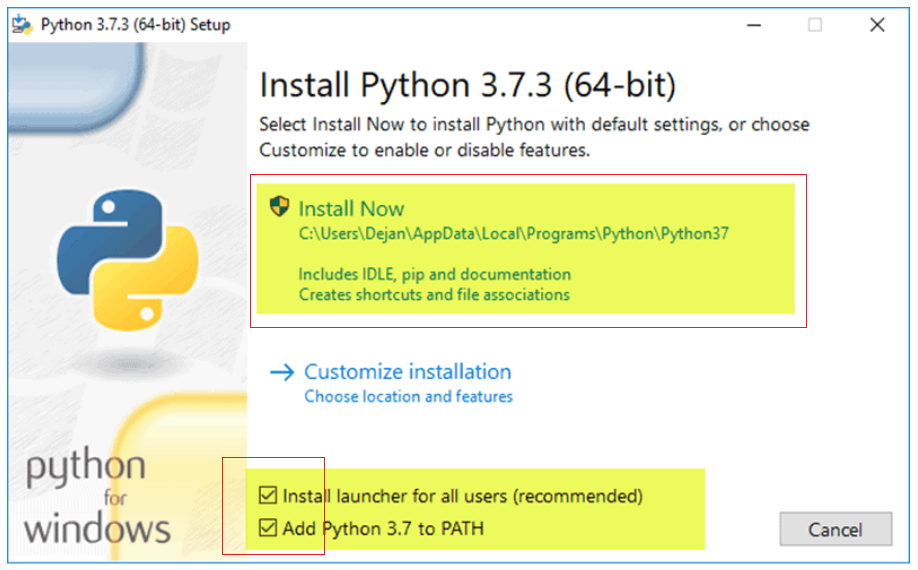The image size is (918, 570).
Task: Click the "Includes IDLE, pip and documentation" line
Action: coord(434,274)
